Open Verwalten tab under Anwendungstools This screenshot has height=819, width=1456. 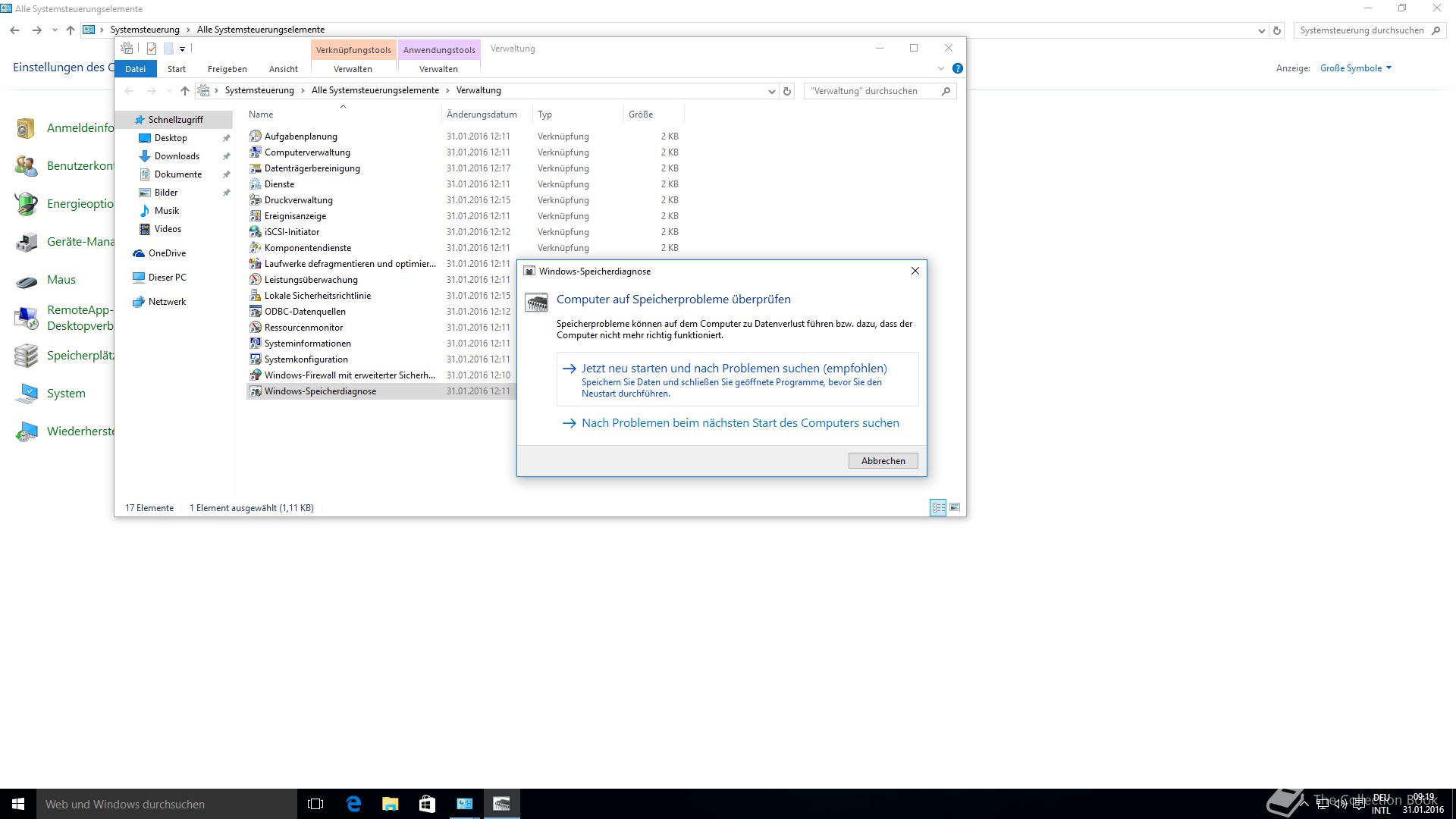439,69
